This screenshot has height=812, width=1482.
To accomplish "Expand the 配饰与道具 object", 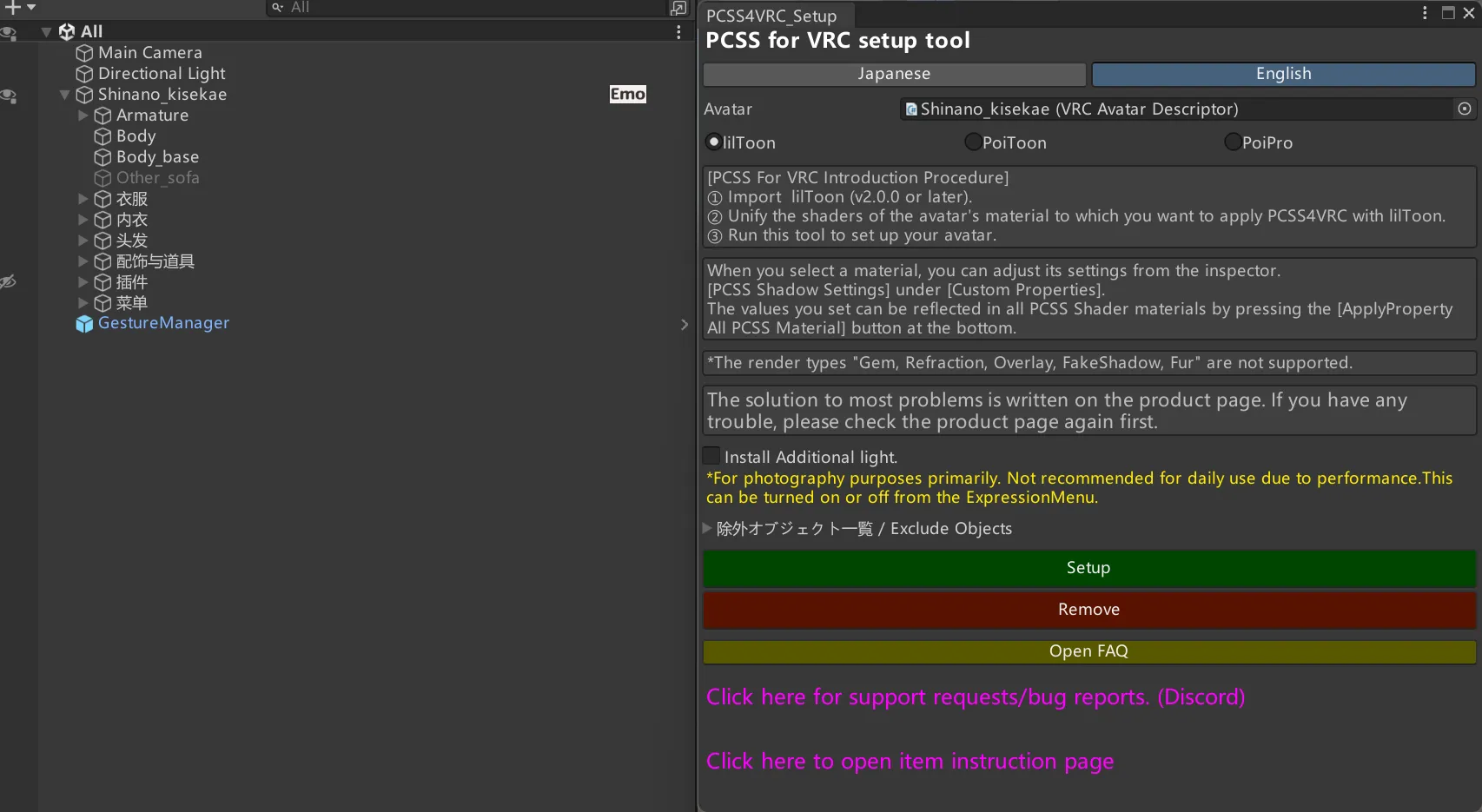I will coord(83,261).
